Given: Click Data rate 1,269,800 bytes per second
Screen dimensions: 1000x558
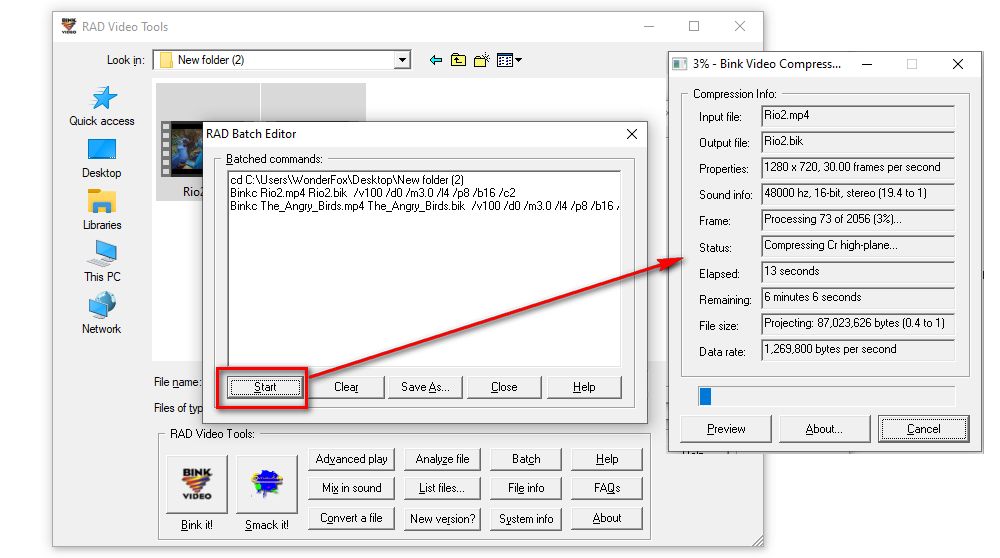Looking at the screenshot, I should 858,350.
